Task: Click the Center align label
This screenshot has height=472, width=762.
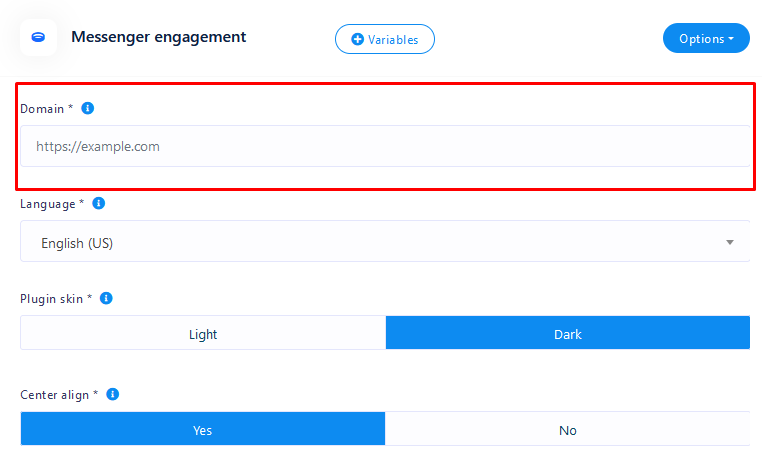Action: coord(59,394)
